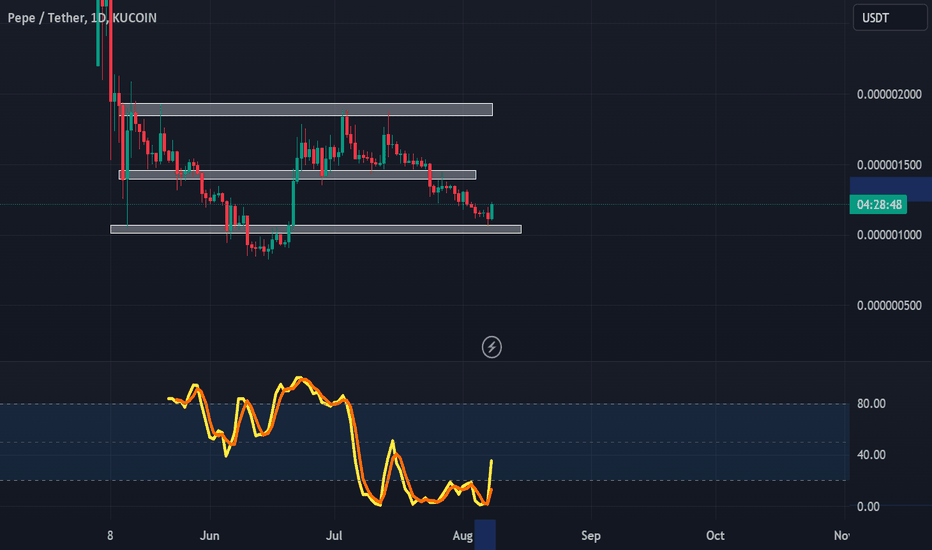932x550 pixels.
Task: Click the Aug label on the time axis
Action: click(x=462, y=536)
